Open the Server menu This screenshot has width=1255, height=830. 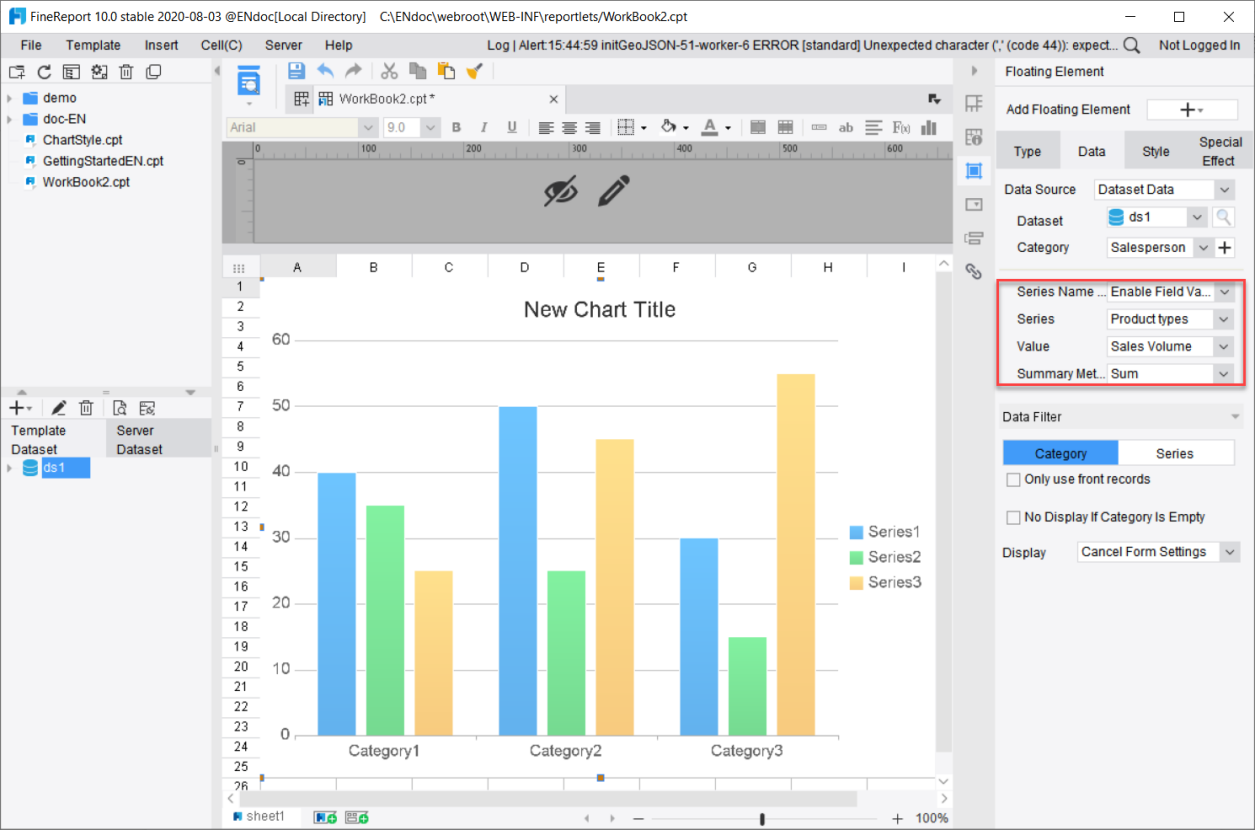(283, 45)
